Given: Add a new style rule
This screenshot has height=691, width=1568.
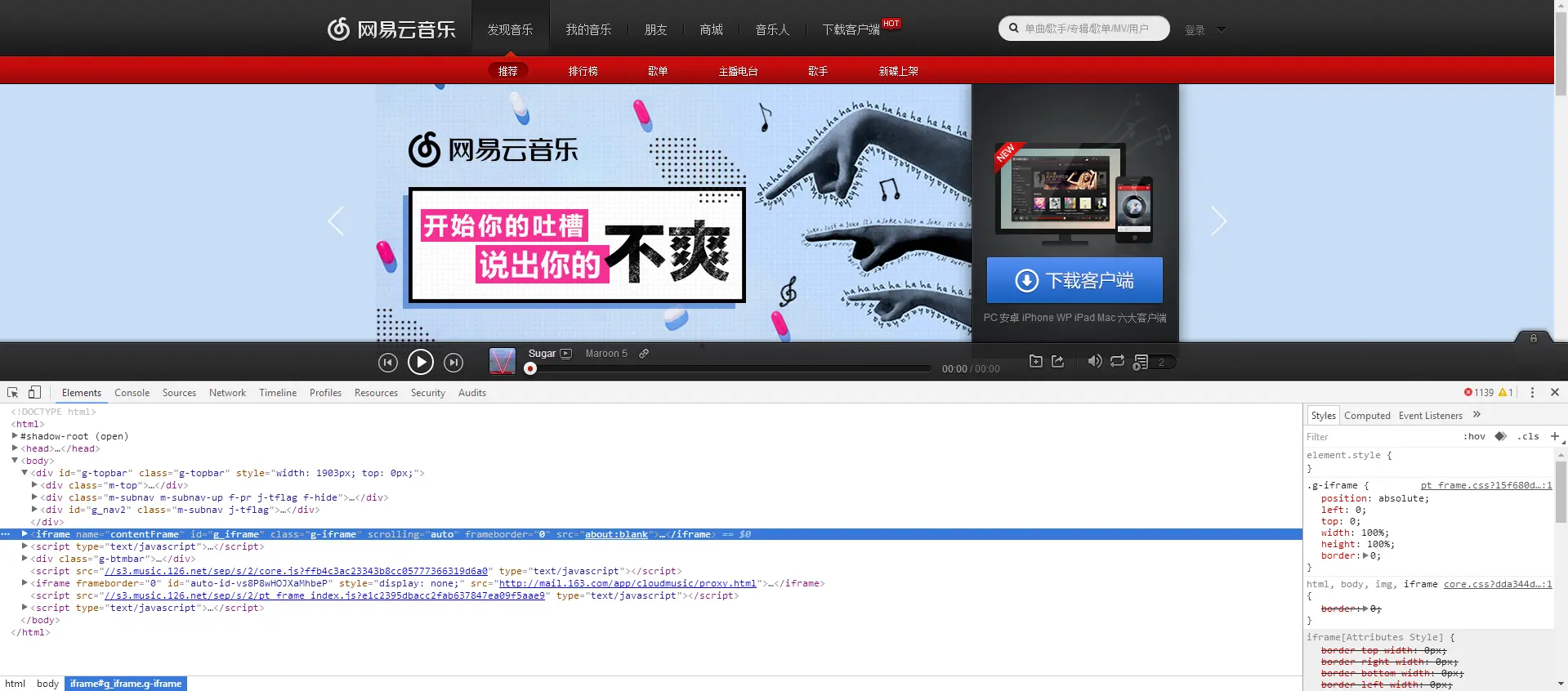Looking at the screenshot, I should pos(1554,436).
